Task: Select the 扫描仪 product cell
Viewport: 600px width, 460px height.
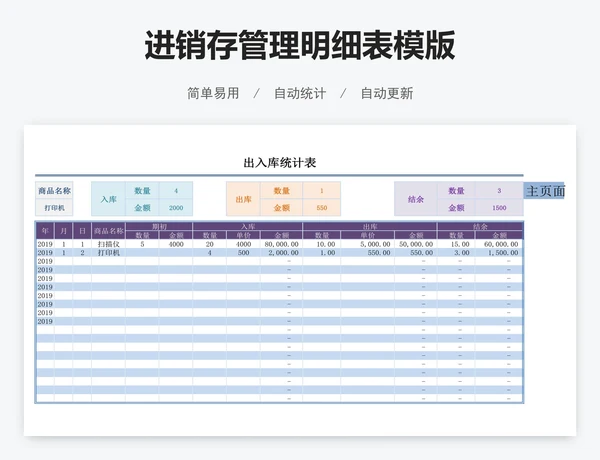Action: click(109, 244)
